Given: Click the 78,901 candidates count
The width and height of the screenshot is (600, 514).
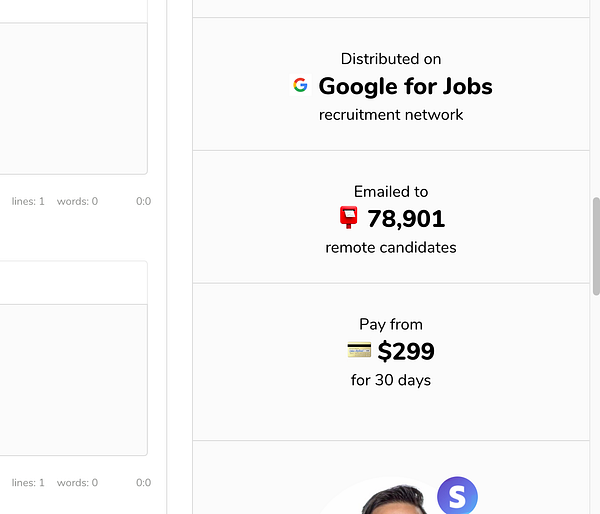Looking at the screenshot, I should 406,218.
